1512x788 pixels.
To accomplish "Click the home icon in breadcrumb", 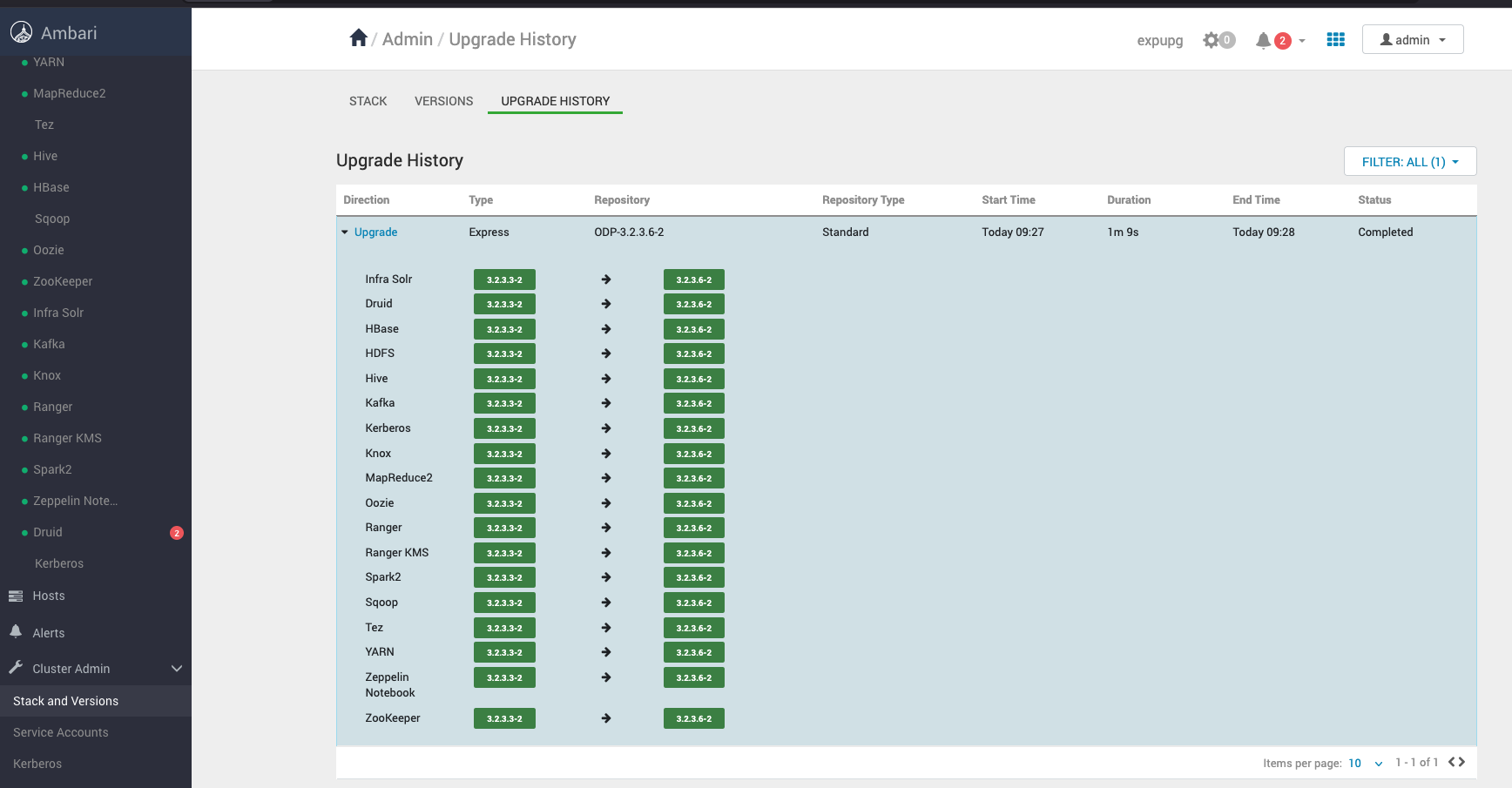I will [x=358, y=38].
